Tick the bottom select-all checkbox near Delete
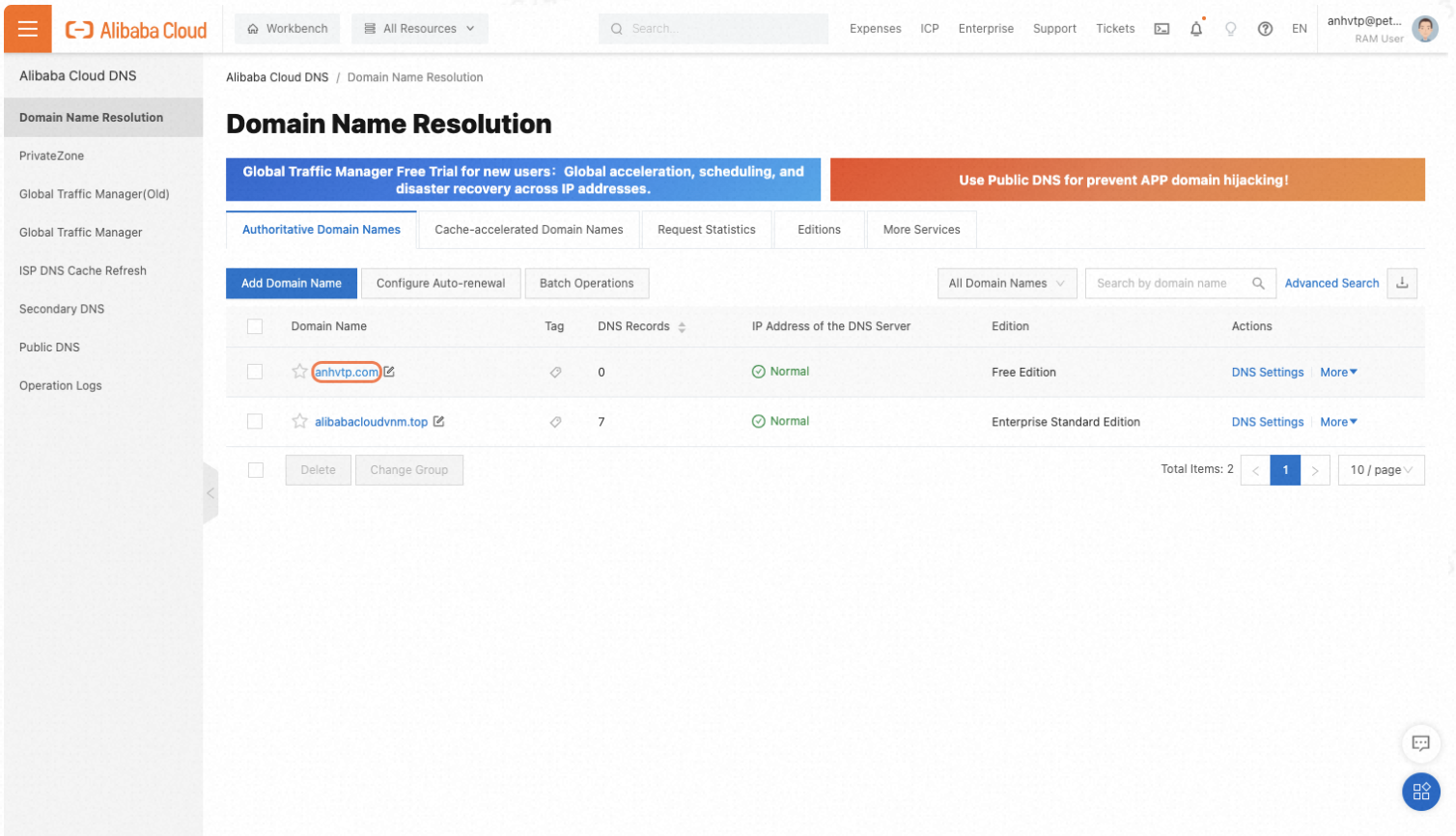 pos(256,470)
